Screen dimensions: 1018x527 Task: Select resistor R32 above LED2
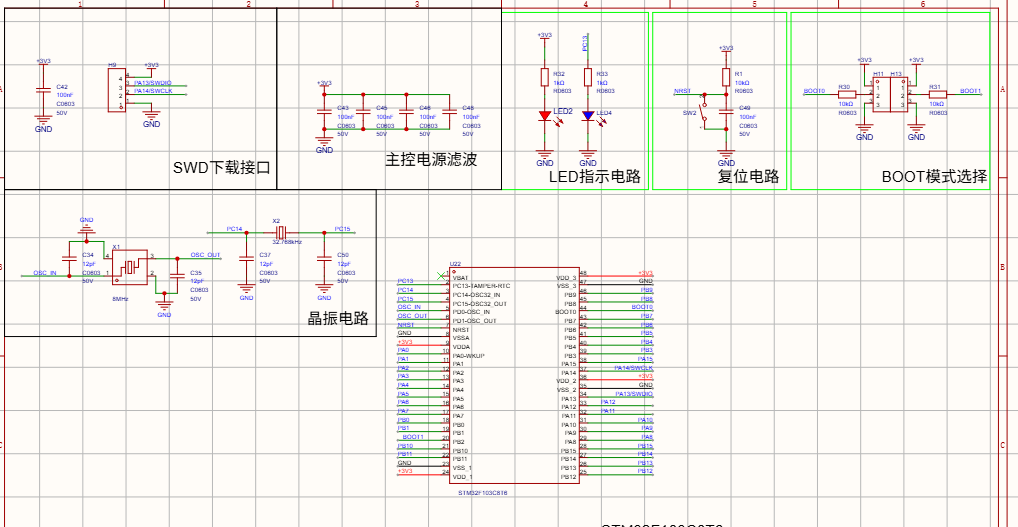(x=545, y=78)
